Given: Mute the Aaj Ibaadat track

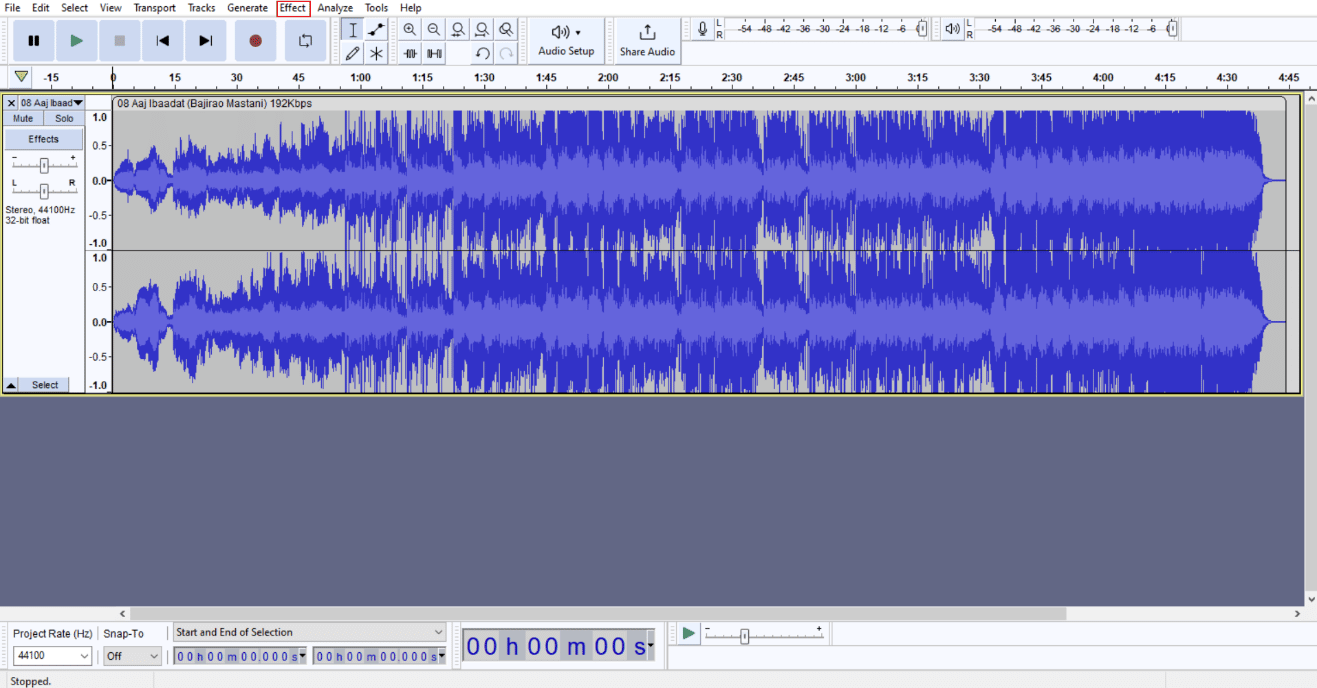Looking at the screenshot, I should pos(22,117).
